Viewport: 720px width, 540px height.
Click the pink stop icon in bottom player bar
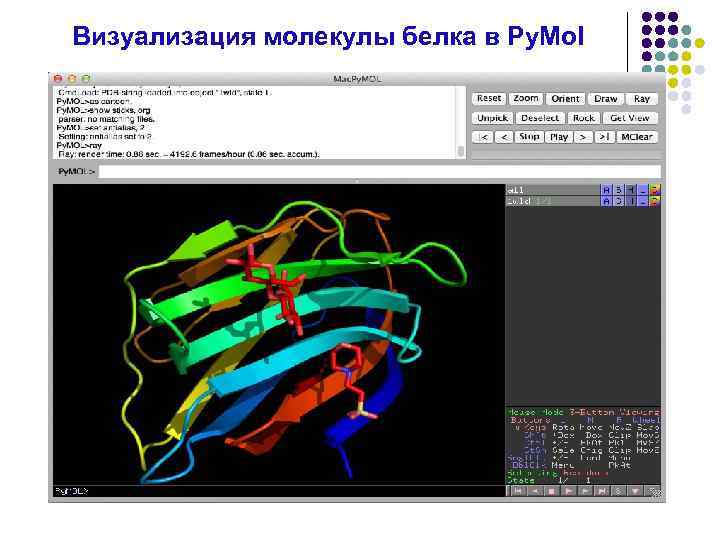pyautogui.click(x=551, y=491)
